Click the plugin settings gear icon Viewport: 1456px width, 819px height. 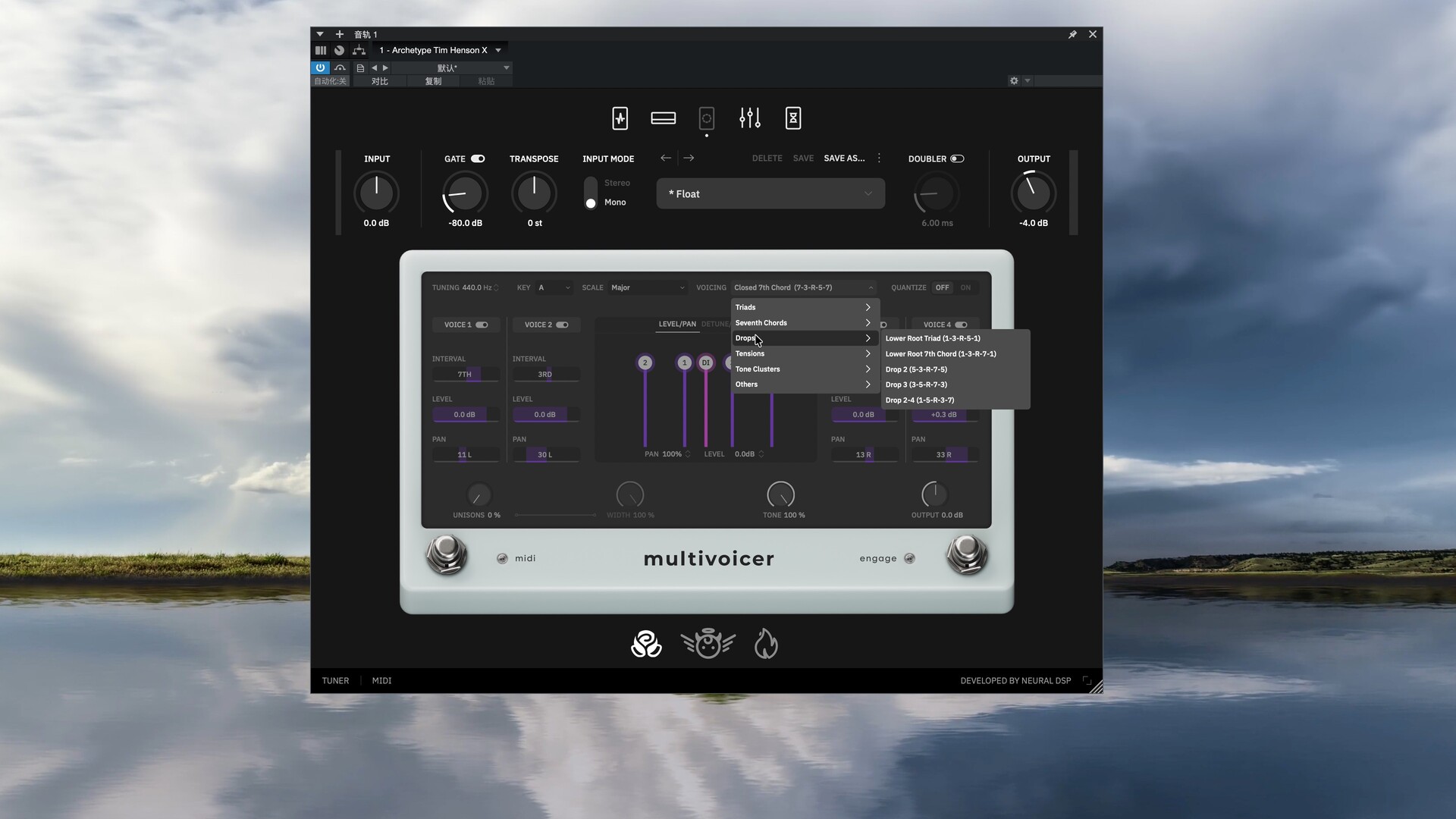point(1014,80)
